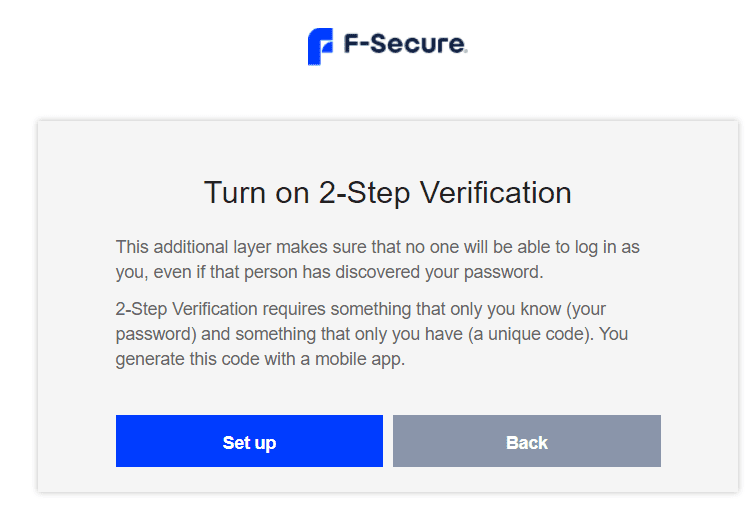Click the phrase generate this code
756x507 pixels.
click(x=188, y=359)
